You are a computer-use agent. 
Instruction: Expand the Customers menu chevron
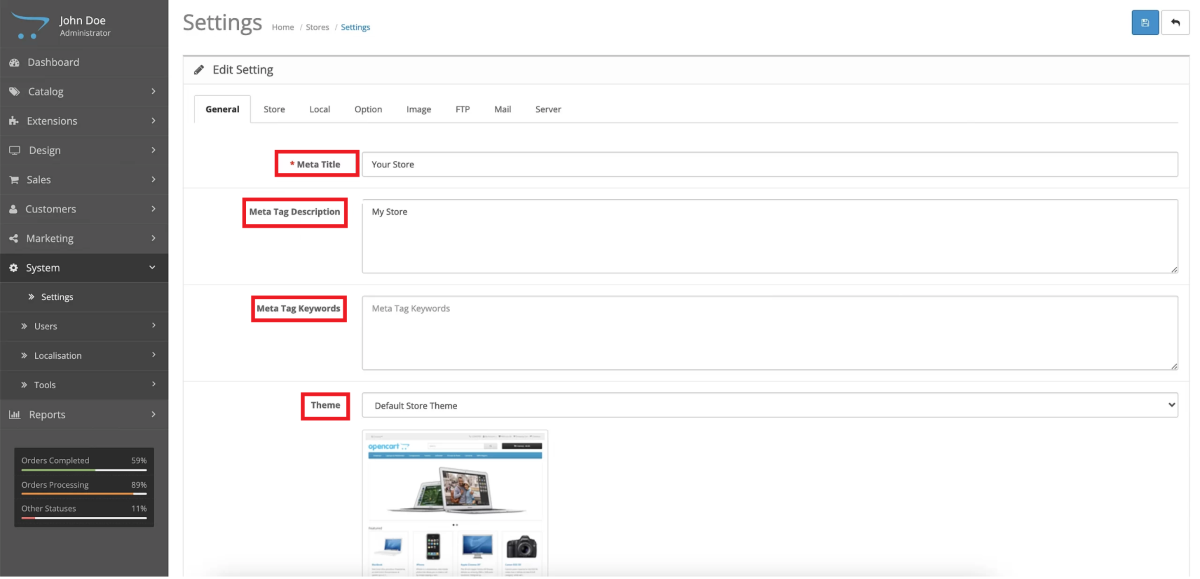(153, 209)
